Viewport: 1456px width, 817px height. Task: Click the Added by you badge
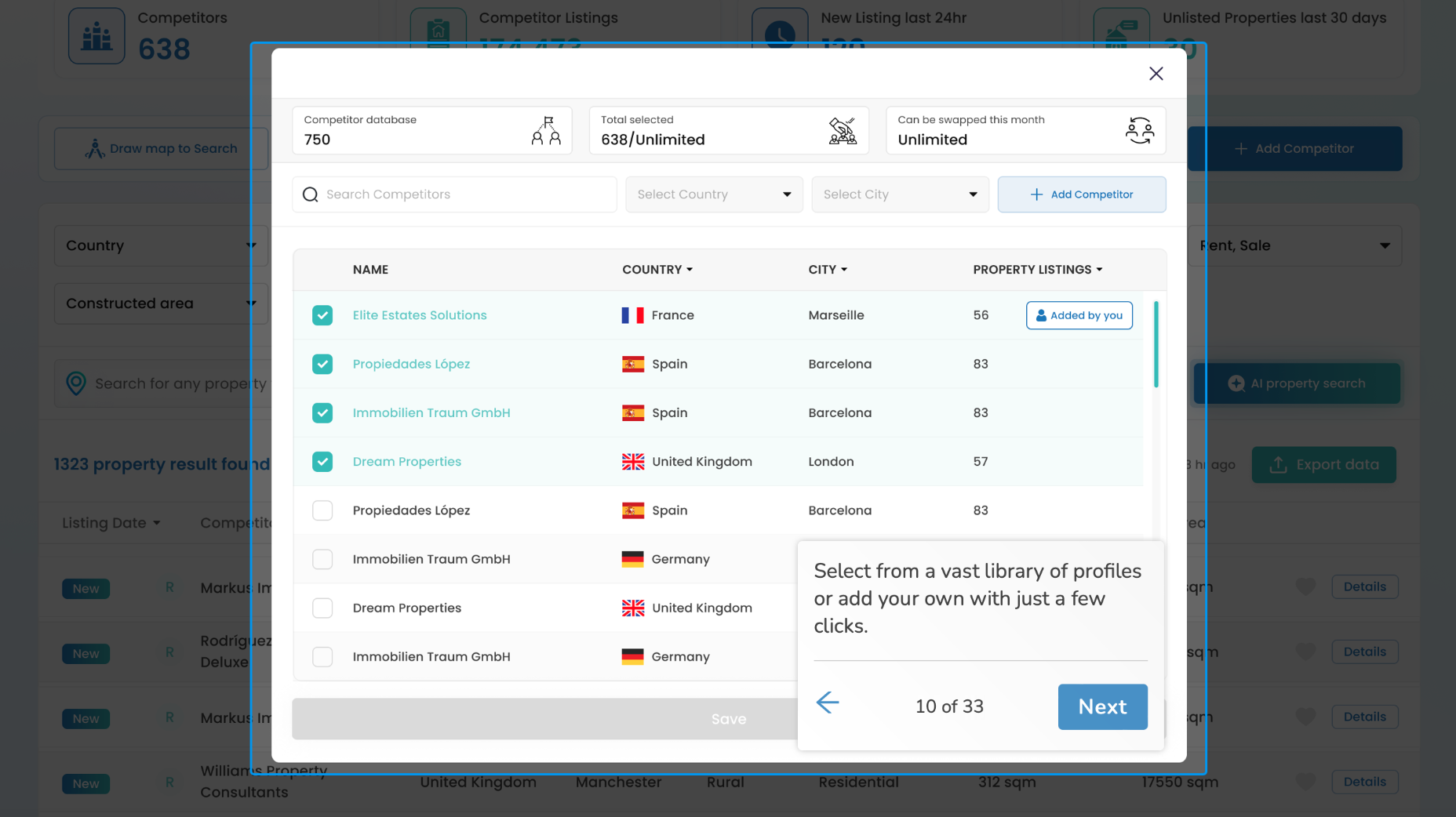click(1079, 315)
